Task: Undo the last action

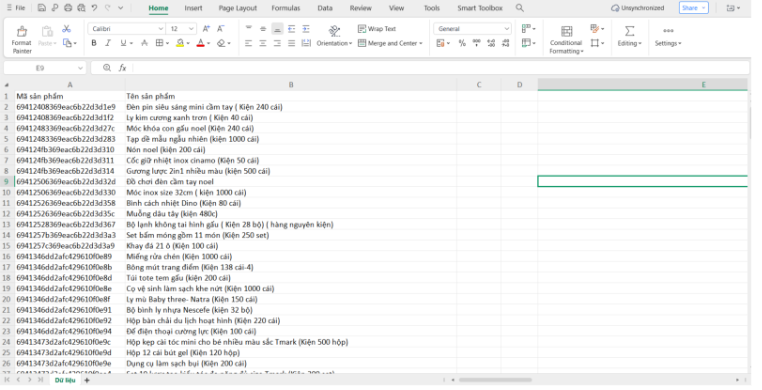Action: (x=94, y=8)
